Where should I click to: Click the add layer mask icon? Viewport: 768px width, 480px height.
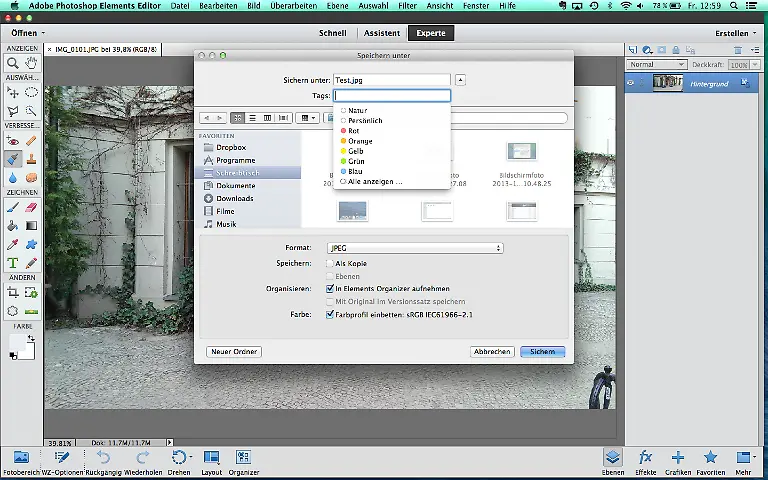(x=662, y=50)
